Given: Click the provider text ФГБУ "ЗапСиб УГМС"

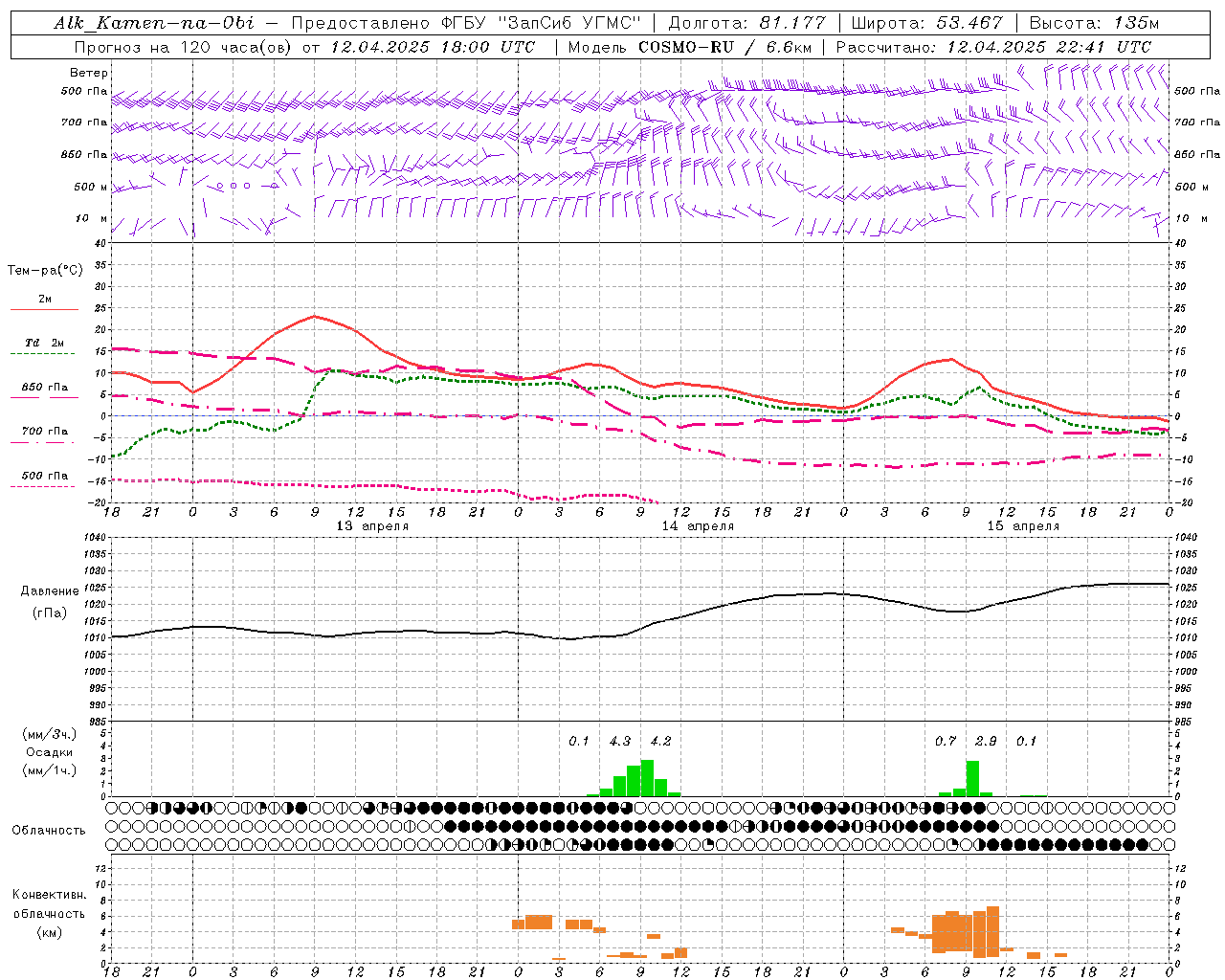Looking at the screenshot, I should (x=542, y=23).
